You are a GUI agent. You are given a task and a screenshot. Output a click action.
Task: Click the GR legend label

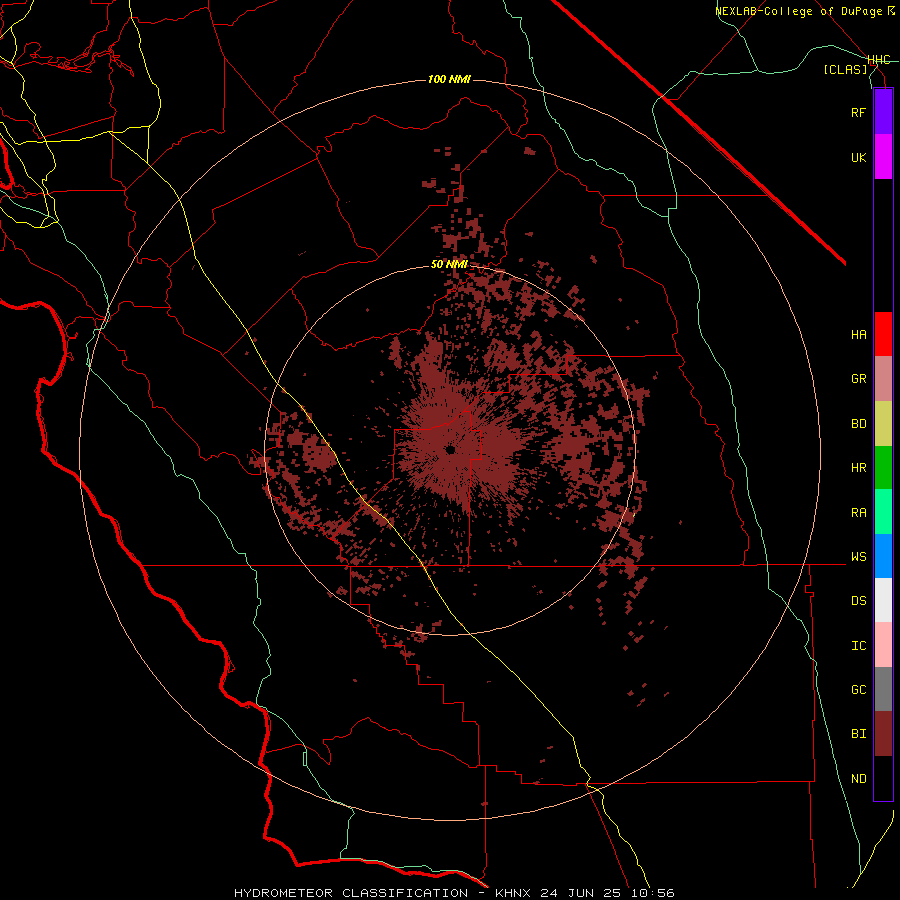[x=858, y=379]
